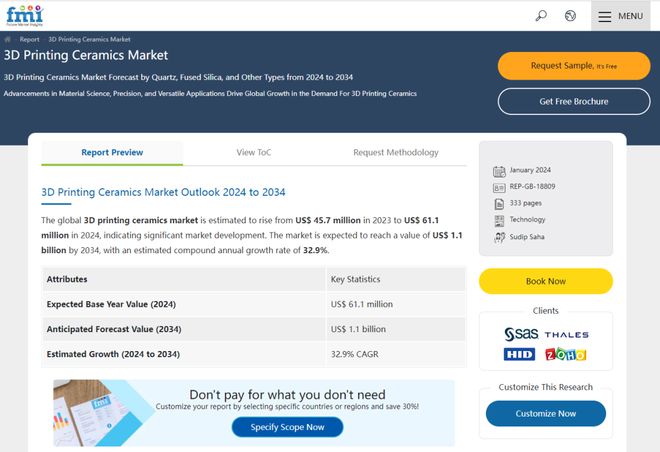Click the globe language icon
This screenshot has width=660, height=452.
[x=570, y=16]
